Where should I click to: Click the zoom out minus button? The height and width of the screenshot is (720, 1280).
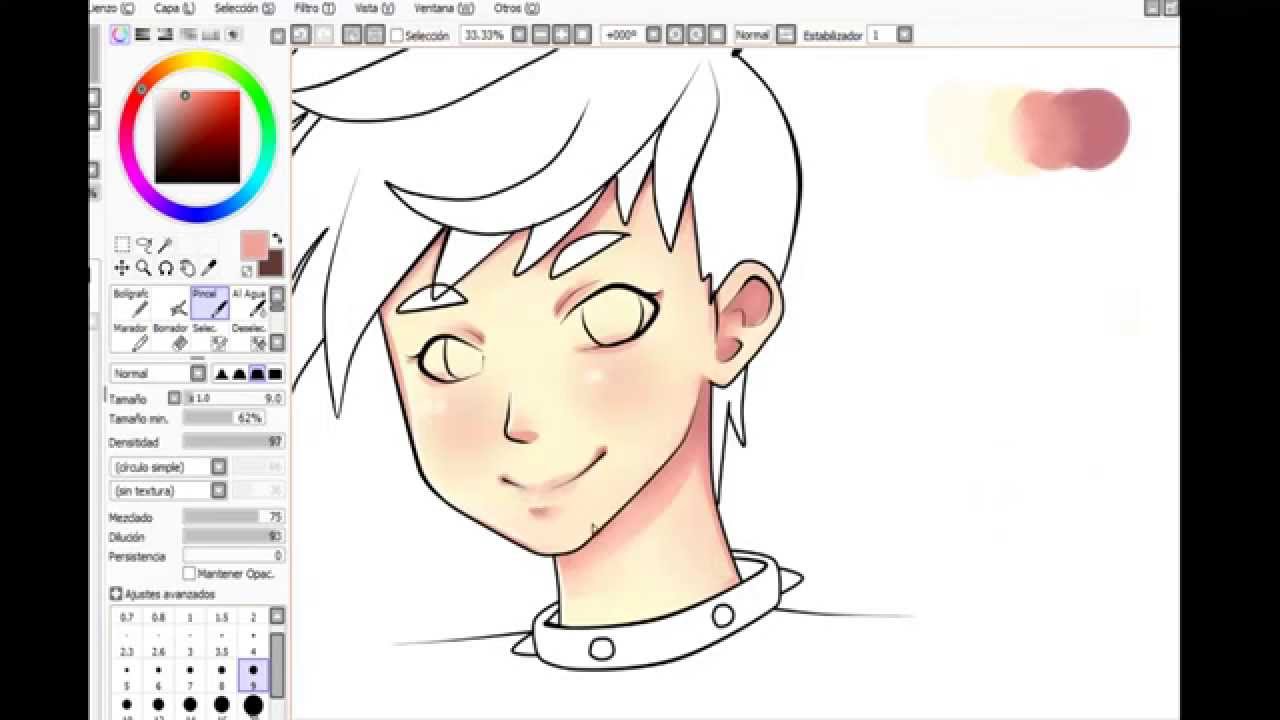[x=541, y=35]
